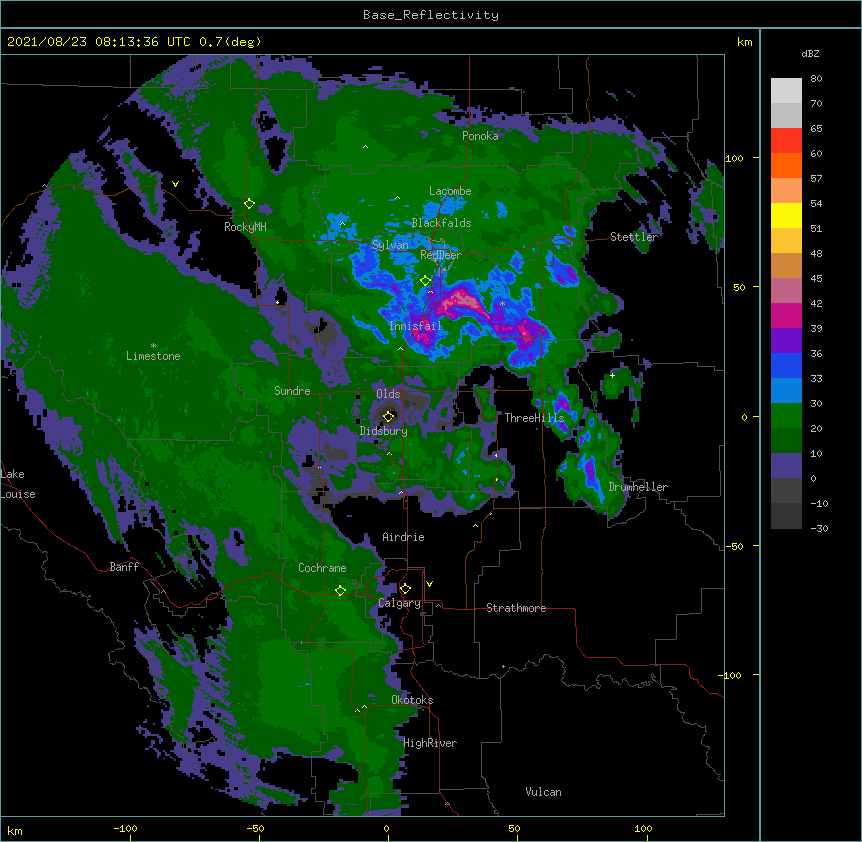Click the red swatch in the dBZ legend
The image size is (862, 842).
click(786, 141)
